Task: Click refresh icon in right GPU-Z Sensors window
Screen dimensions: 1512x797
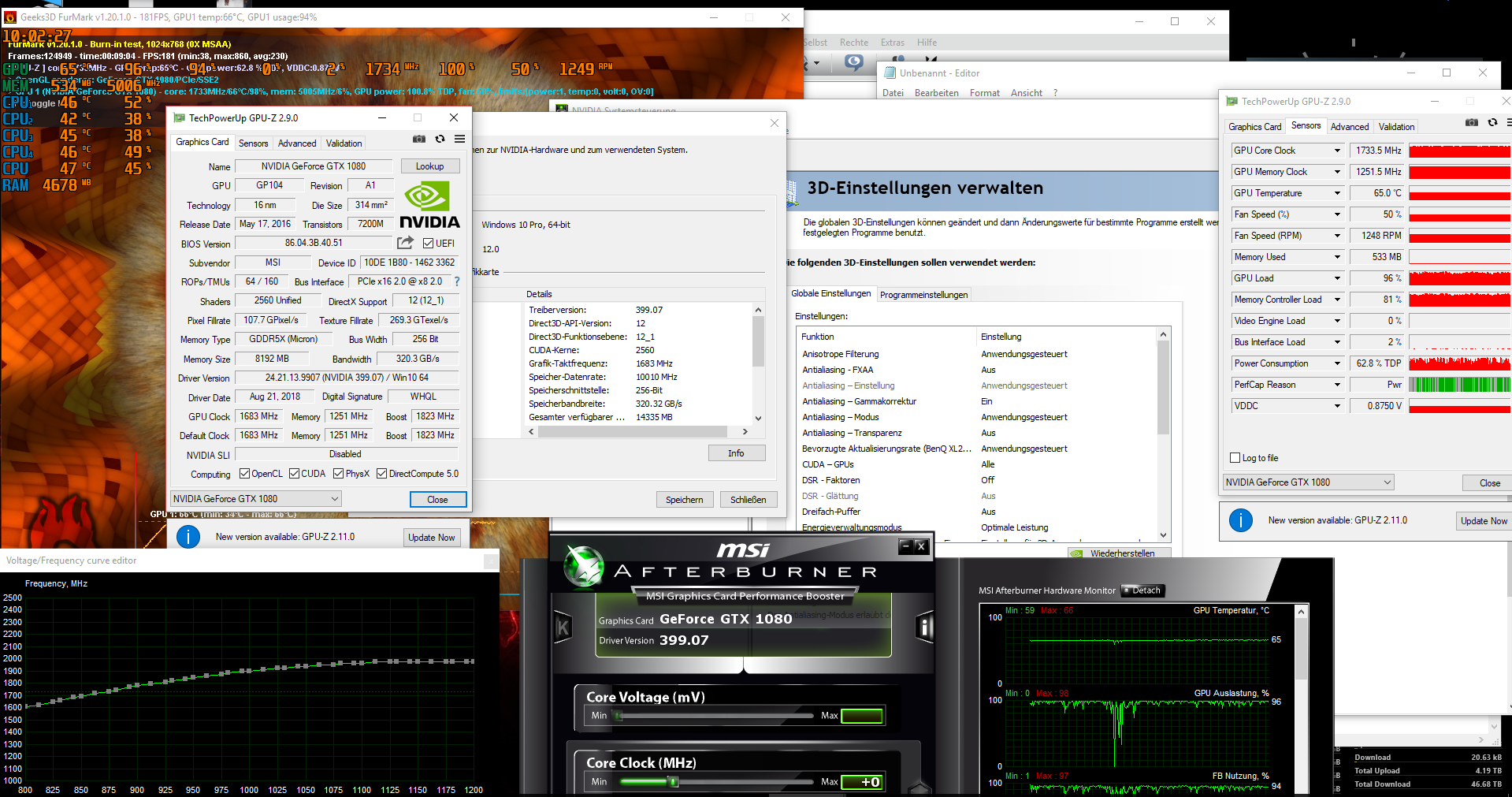Action: [1492, 122]
